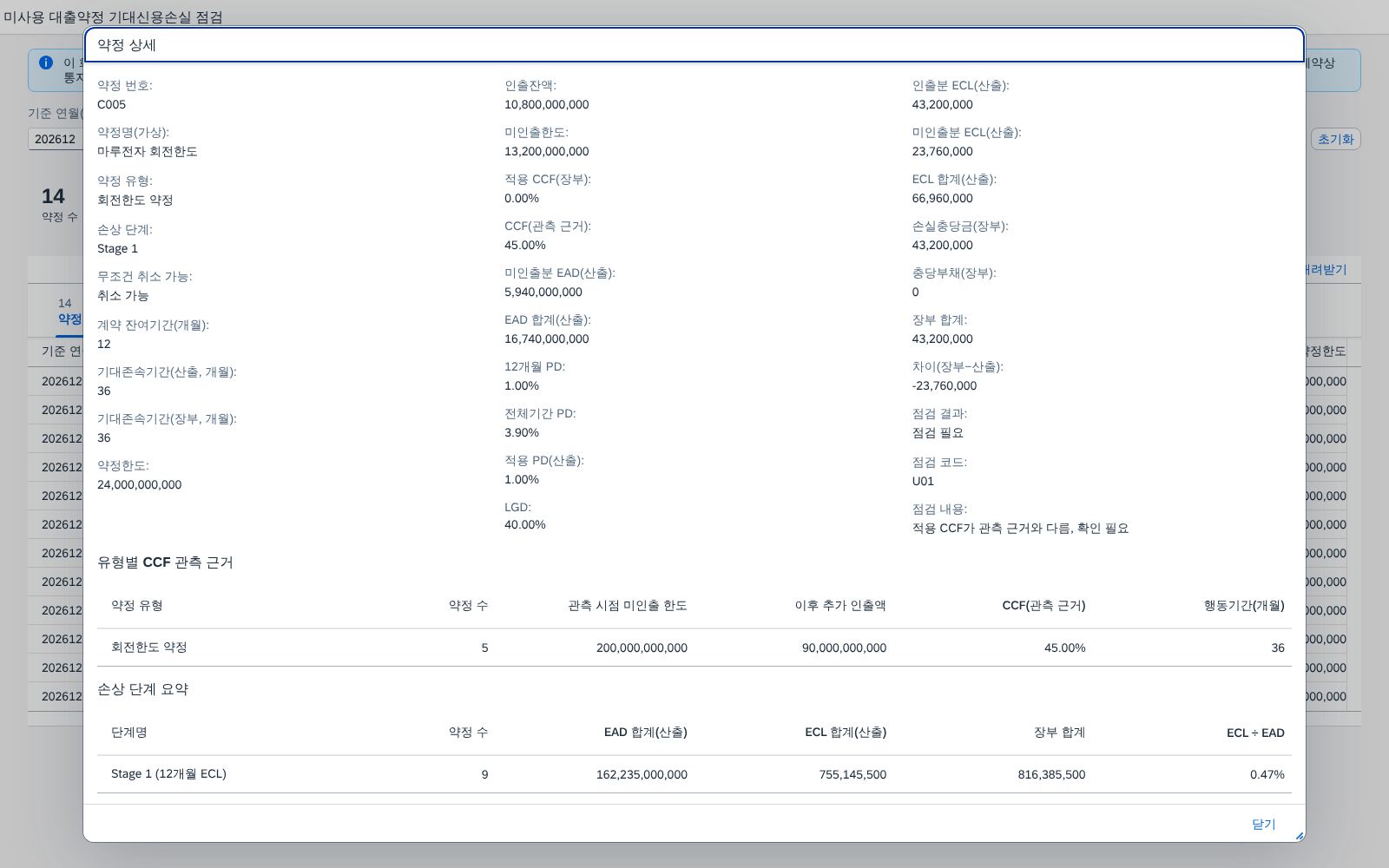The height and width of the screenshot is (868, 1389).
Task: Click the LGD value 40.00%
Action: (525, 524)
